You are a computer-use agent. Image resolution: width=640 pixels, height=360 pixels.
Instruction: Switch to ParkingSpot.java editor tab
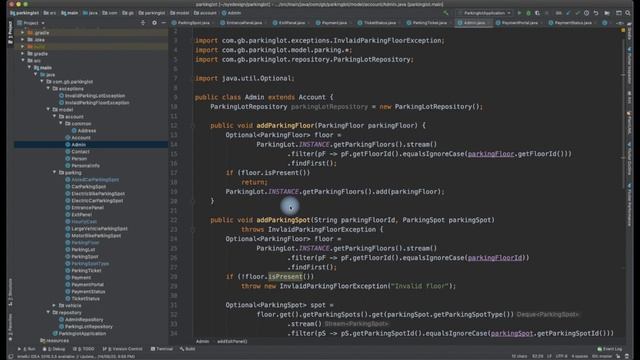[x=191, y=23]
